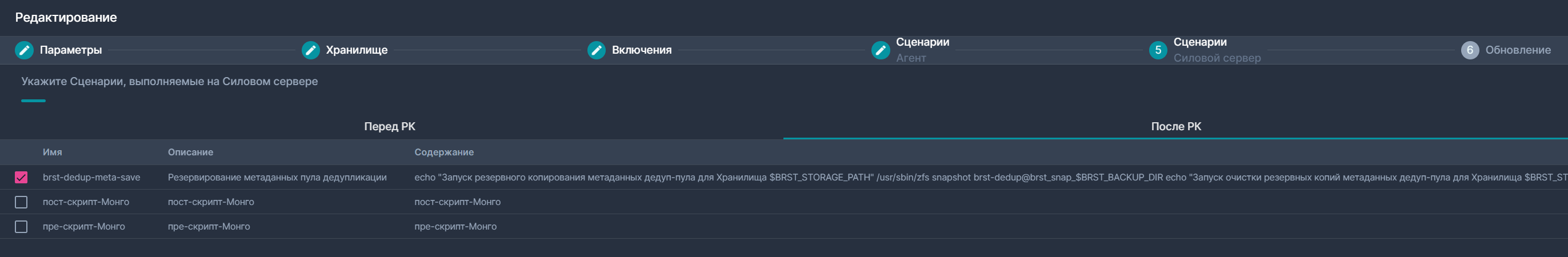Click the pencil icon for Хранилище step
1568x257 pixels.
click(310, 50)
